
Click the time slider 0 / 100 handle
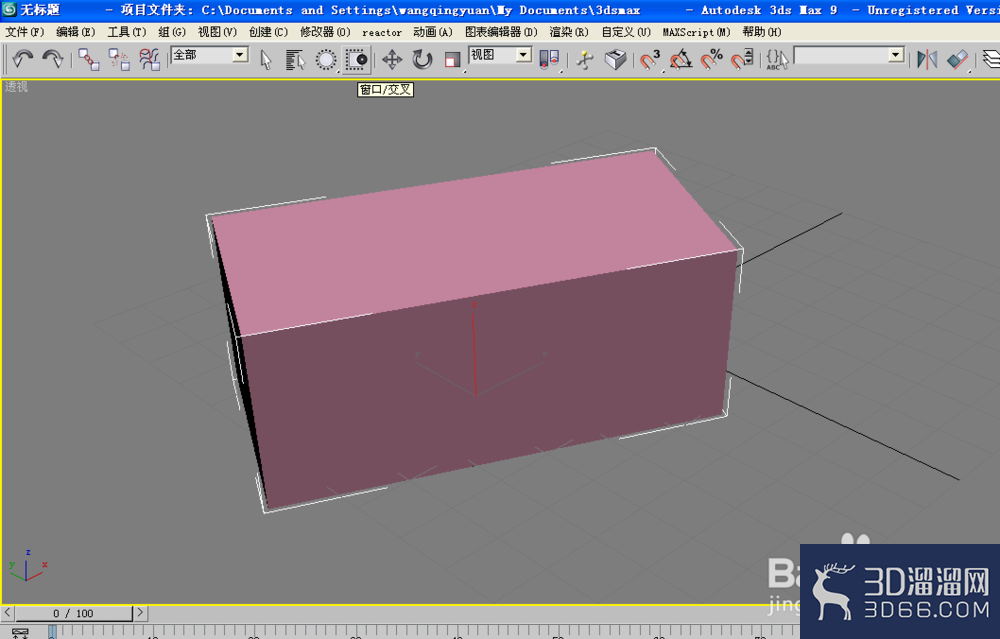pos(73,613)
